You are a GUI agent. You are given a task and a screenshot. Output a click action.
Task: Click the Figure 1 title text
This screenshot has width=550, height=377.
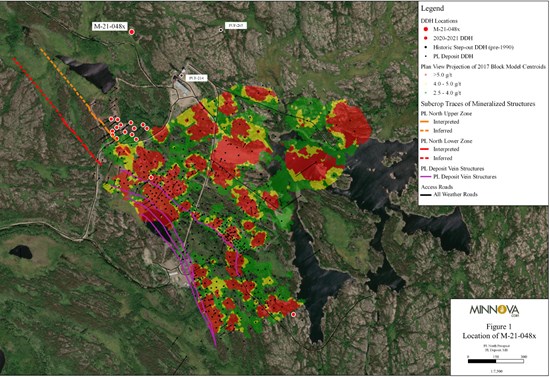[499, 327]
